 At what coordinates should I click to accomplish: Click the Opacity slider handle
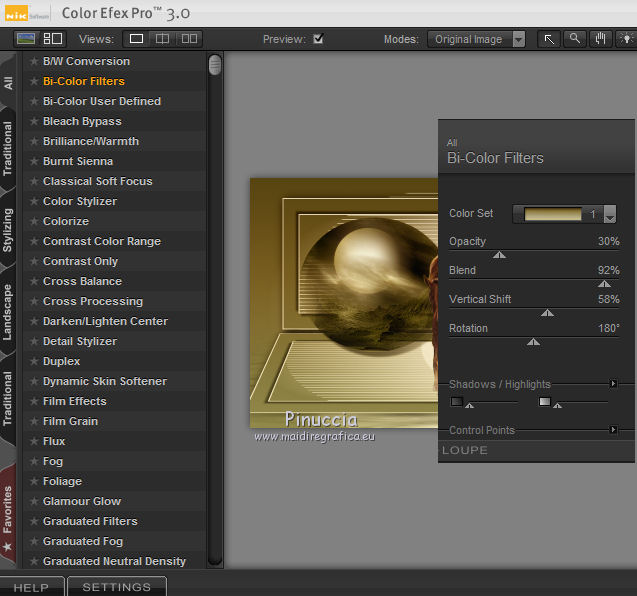click(499, 255)
